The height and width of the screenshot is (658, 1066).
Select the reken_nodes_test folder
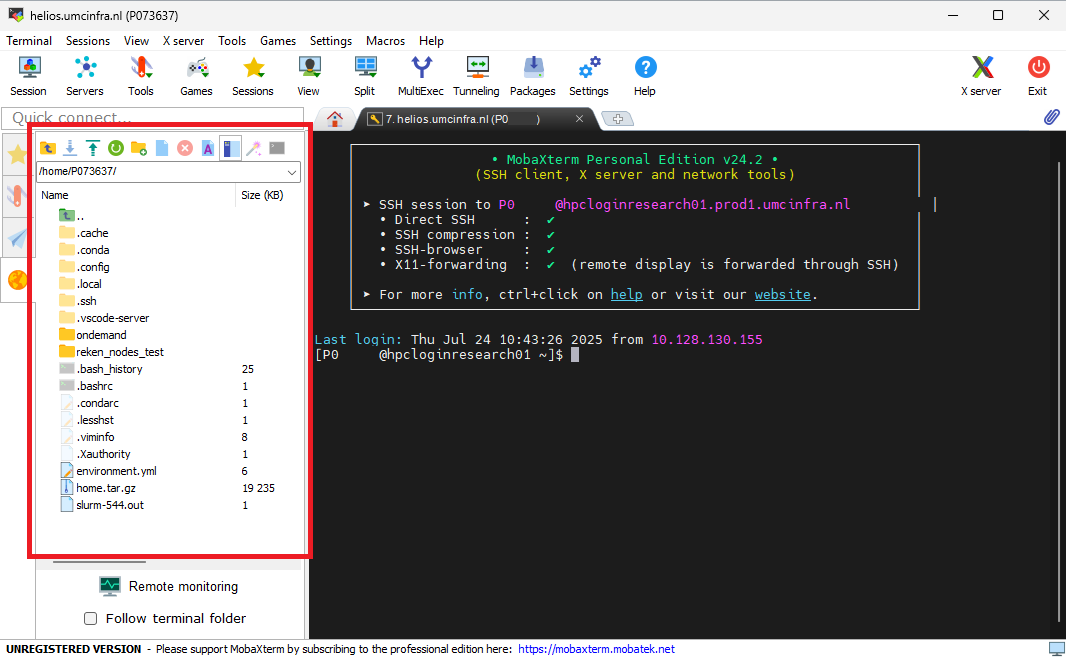click(111, 352)
